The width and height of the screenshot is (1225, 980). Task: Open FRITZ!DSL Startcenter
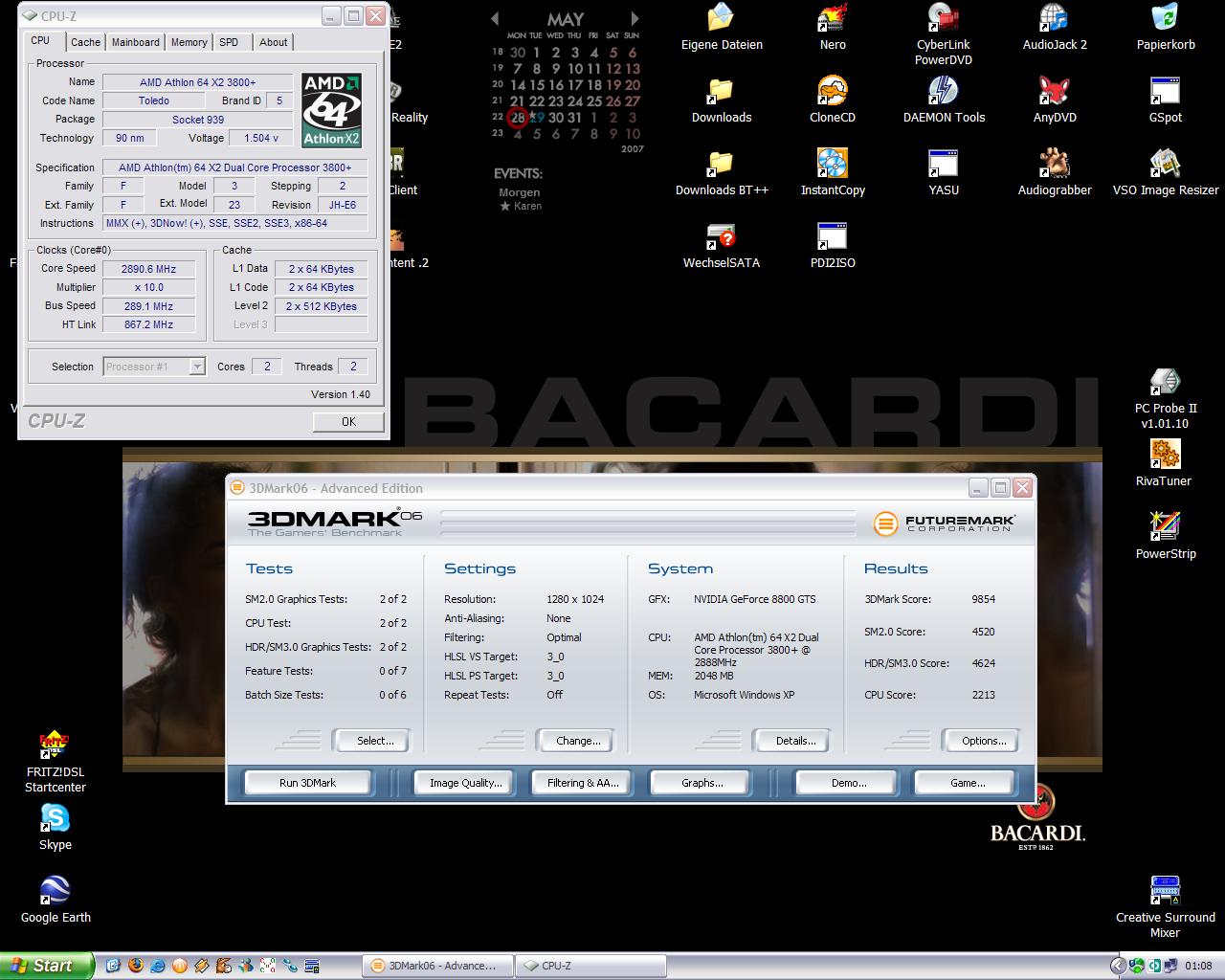(56, 763)
